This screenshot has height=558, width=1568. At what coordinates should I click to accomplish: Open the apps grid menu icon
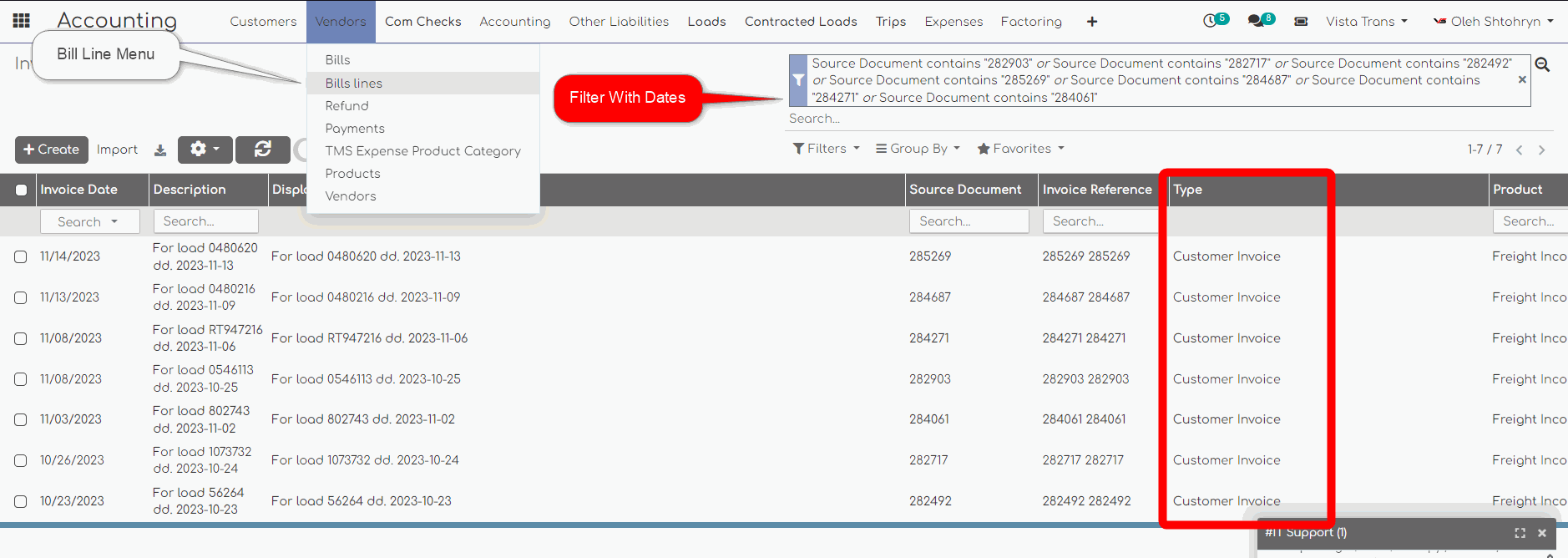coord(22,21)
